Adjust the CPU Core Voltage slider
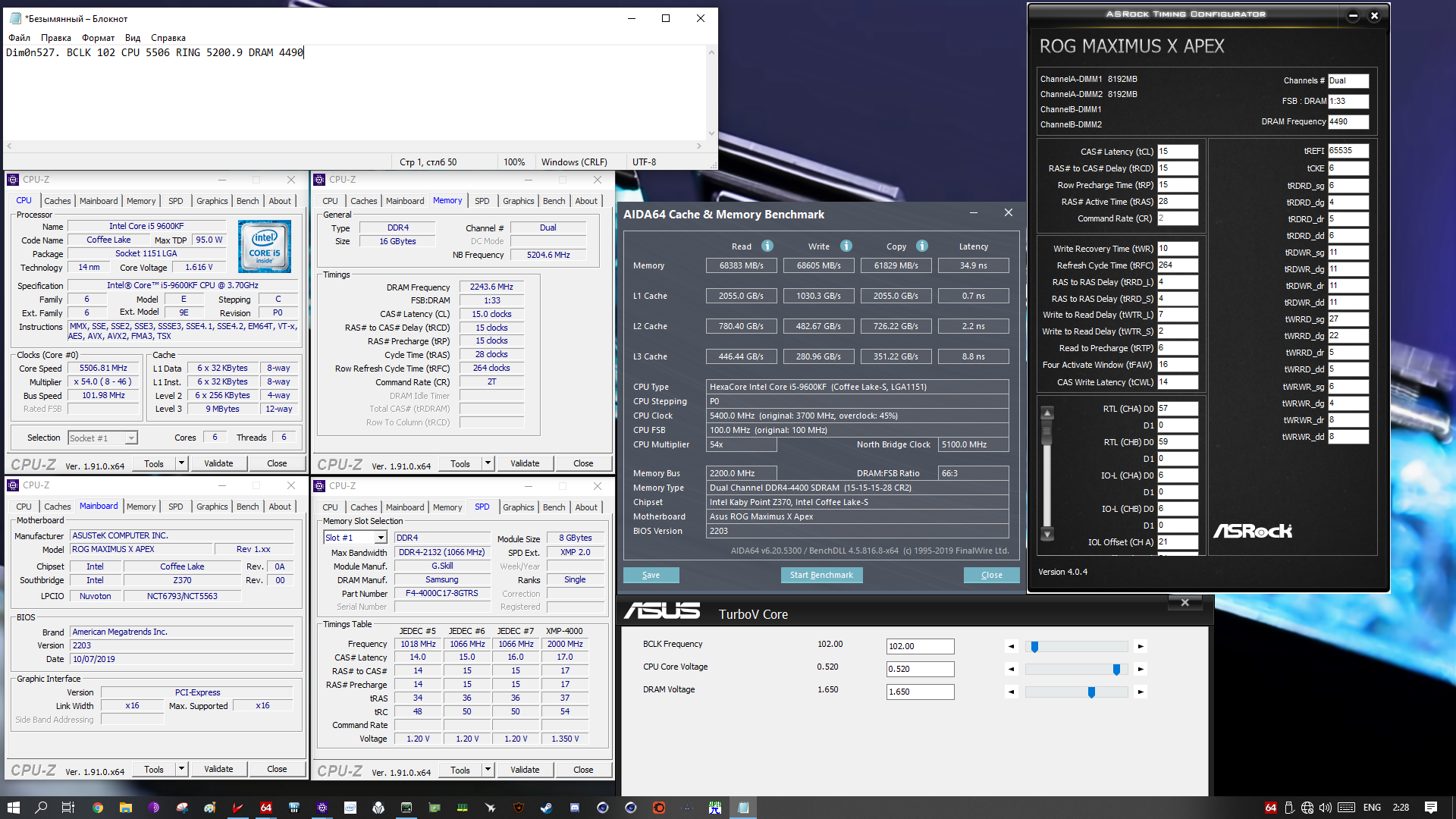Image resolution: width=1456 pixels, height=819 pixels. click(x=1116, y=669)
